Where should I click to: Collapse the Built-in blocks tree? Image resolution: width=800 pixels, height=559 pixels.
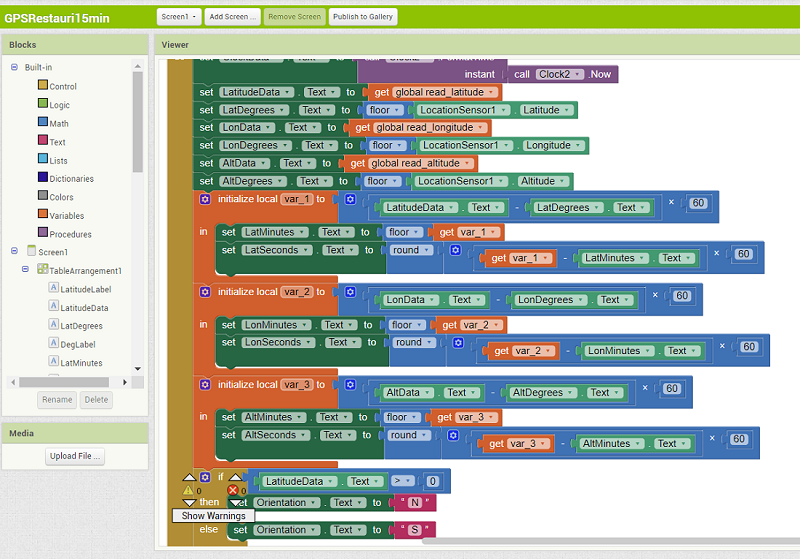point(14,67)
